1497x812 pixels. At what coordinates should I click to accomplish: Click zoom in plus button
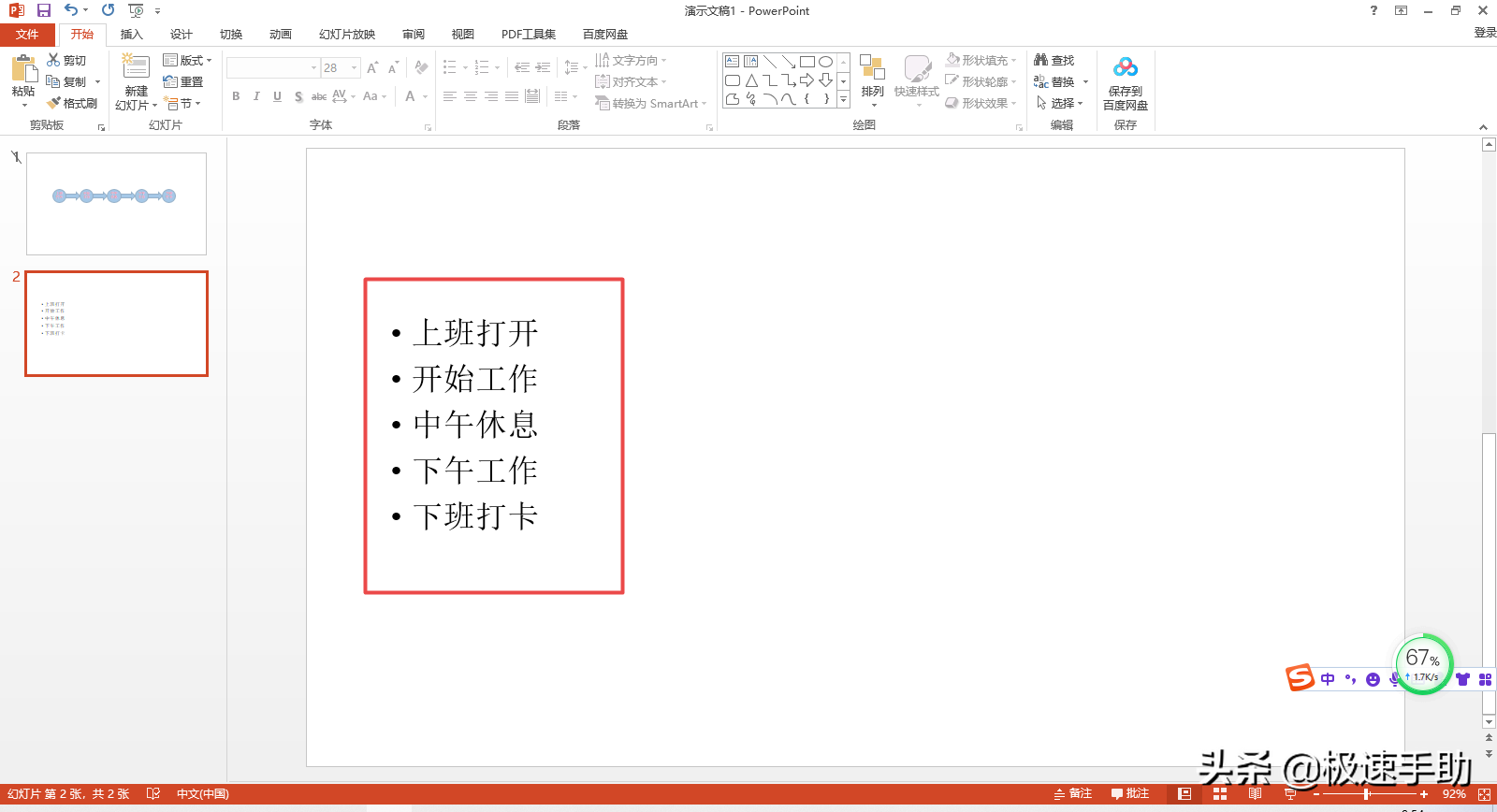(1424, 794)
